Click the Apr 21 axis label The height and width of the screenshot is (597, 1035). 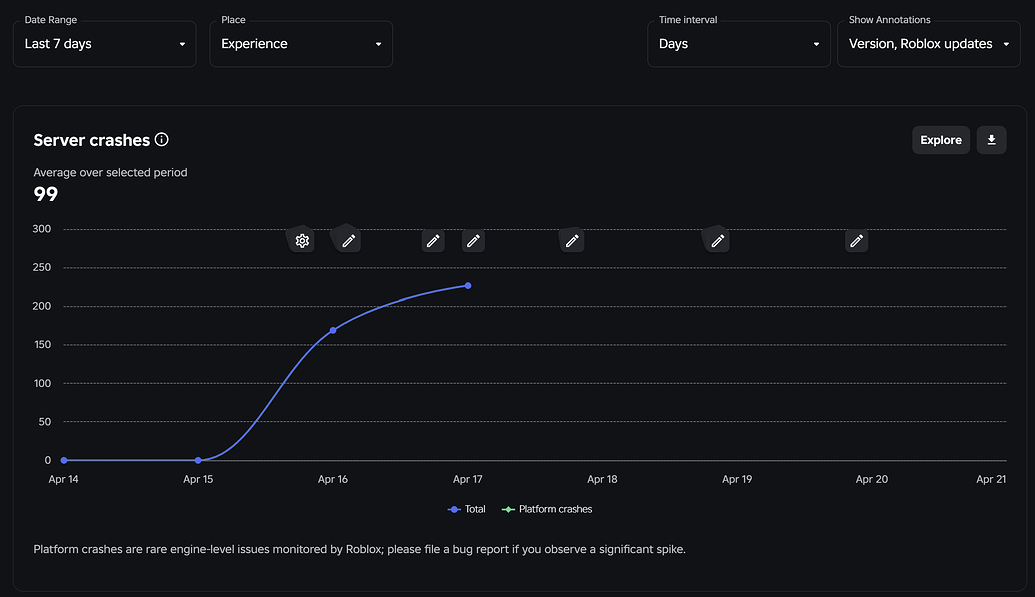pos(991,479)
